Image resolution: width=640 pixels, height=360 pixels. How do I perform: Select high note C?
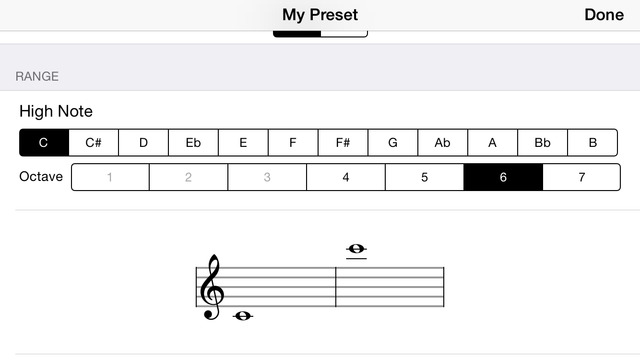tap(44, 142)
